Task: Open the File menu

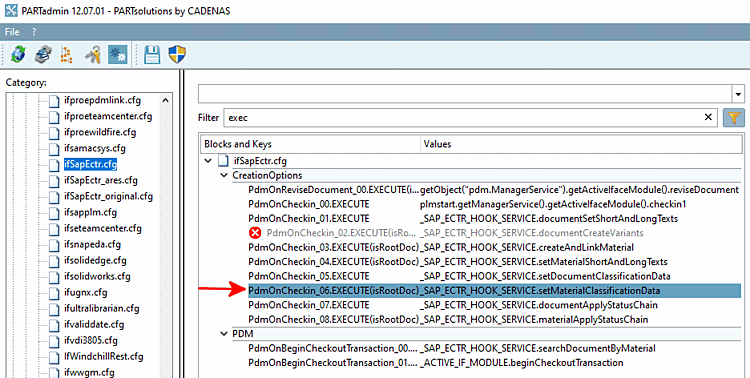Action: [x=12, y=32]
